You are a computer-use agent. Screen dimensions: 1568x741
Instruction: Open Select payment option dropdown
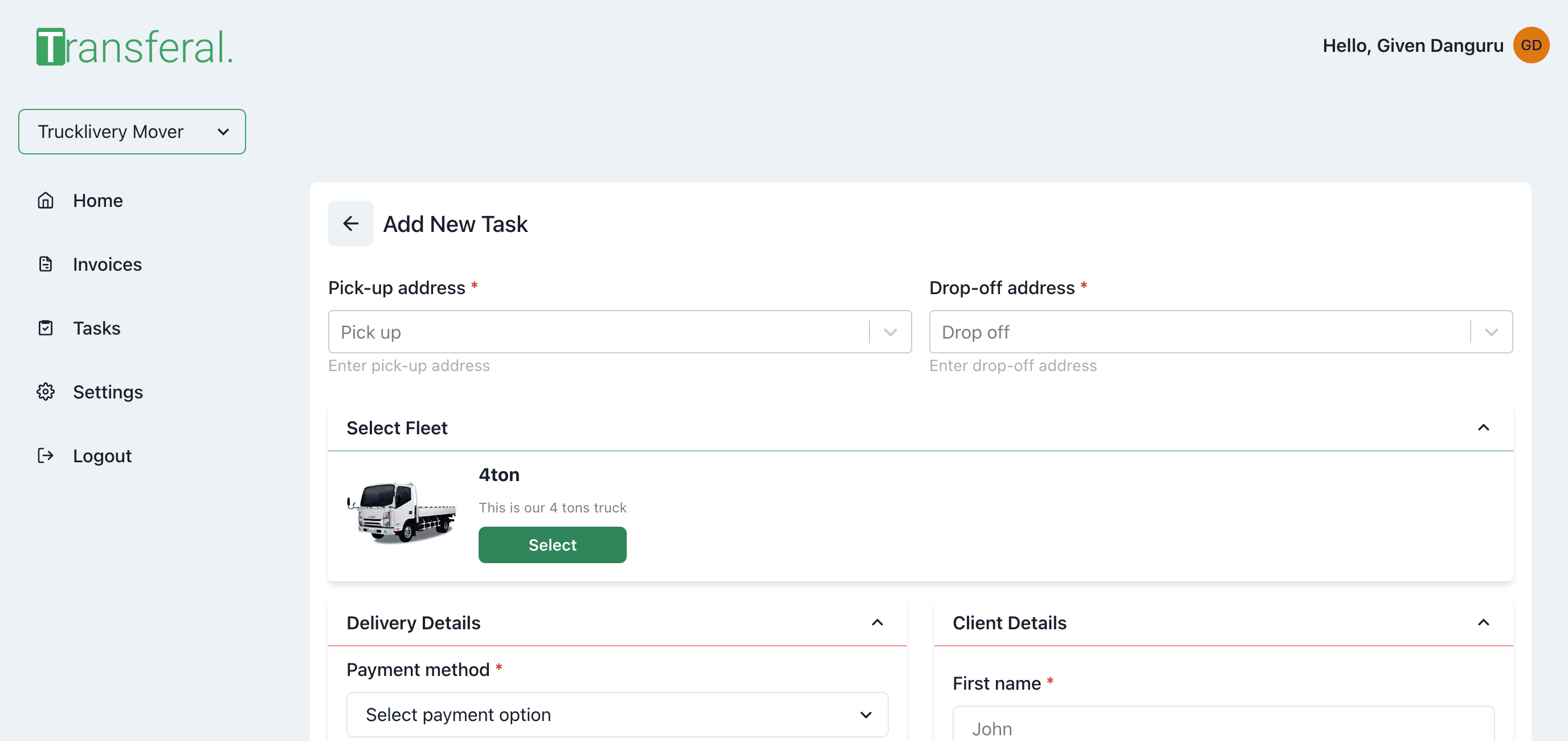(x=616, y=714)
